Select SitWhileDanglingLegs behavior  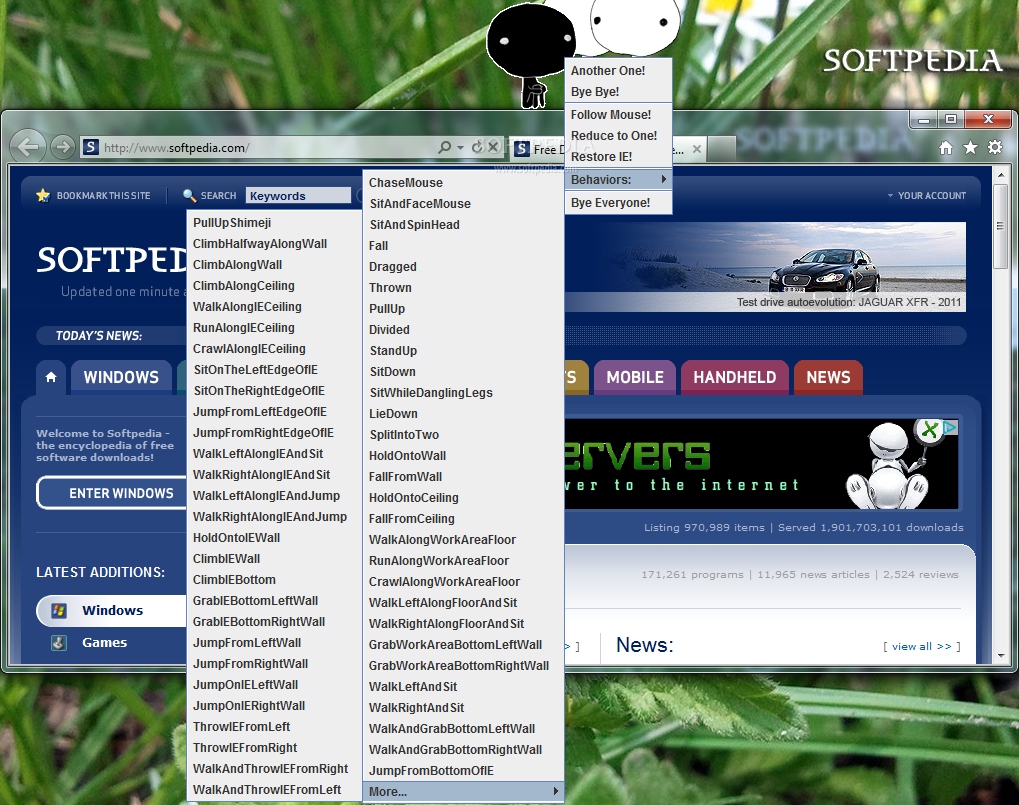[x=463, y=392]
